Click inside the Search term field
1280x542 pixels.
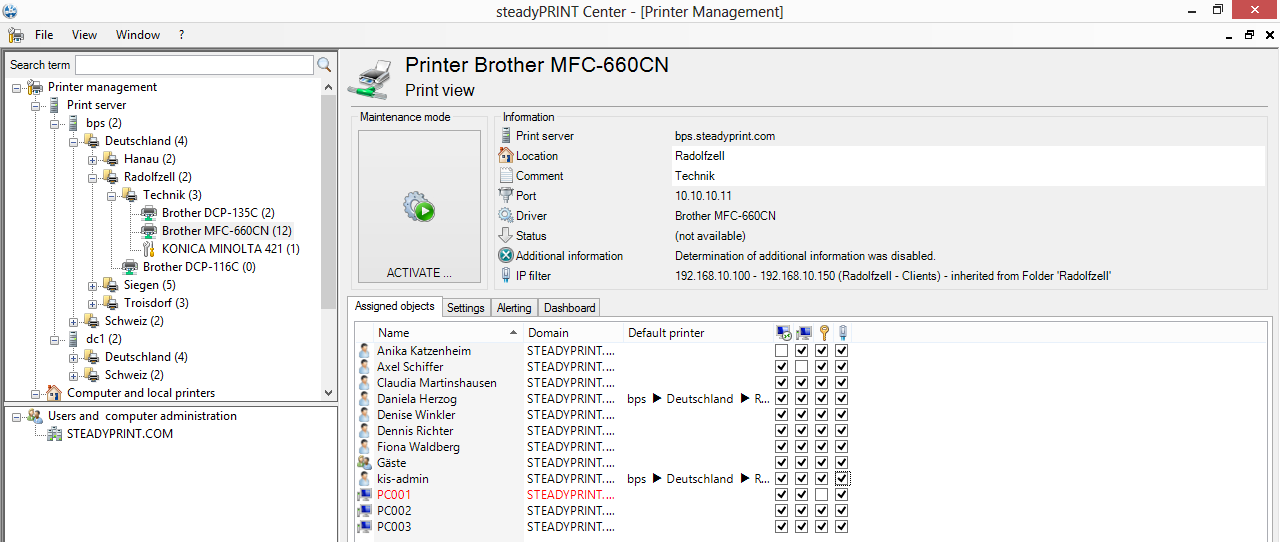pos(194,65)
